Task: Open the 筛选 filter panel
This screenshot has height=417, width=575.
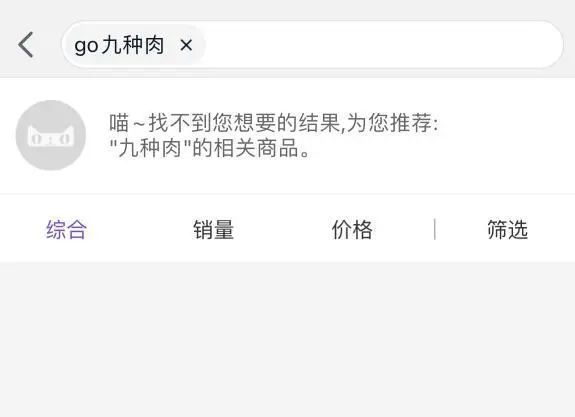Action: tap(508, 230)
